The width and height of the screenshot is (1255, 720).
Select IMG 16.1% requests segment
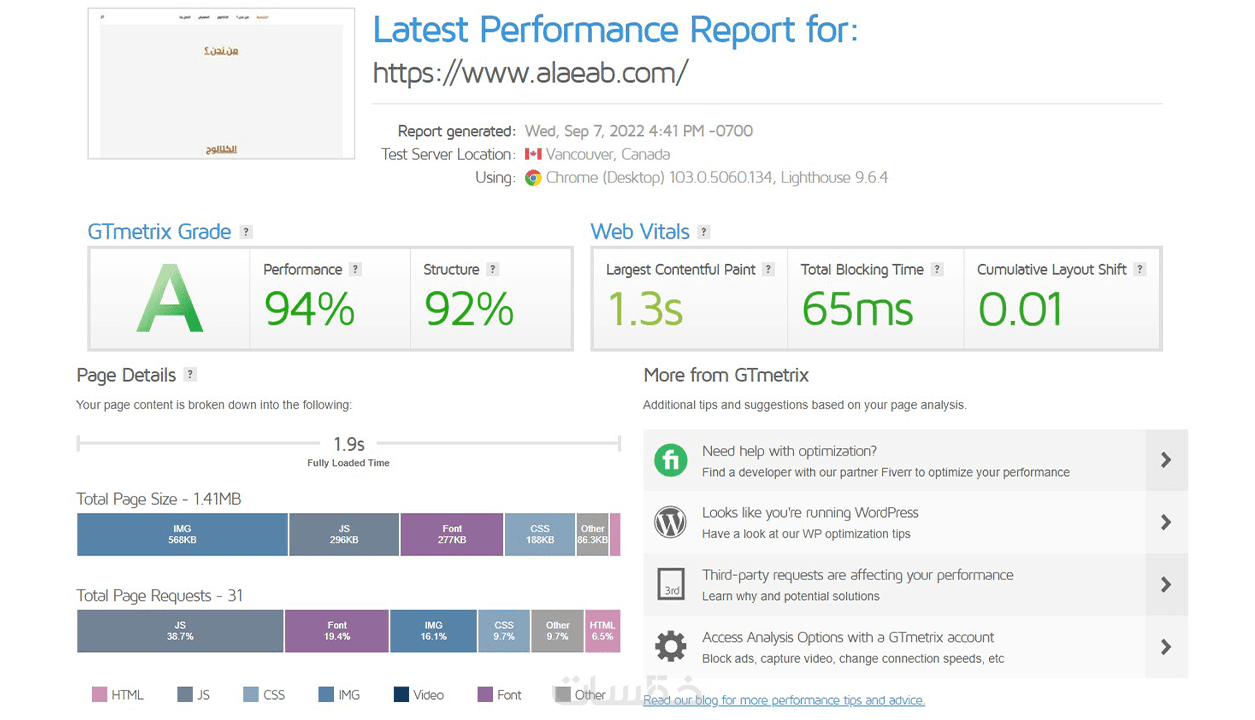point(433,631)
